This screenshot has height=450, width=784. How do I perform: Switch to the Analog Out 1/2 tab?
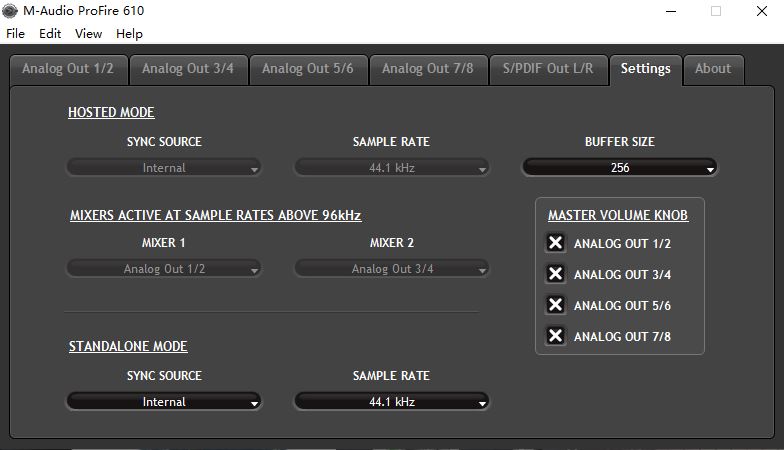coord(68,70)
